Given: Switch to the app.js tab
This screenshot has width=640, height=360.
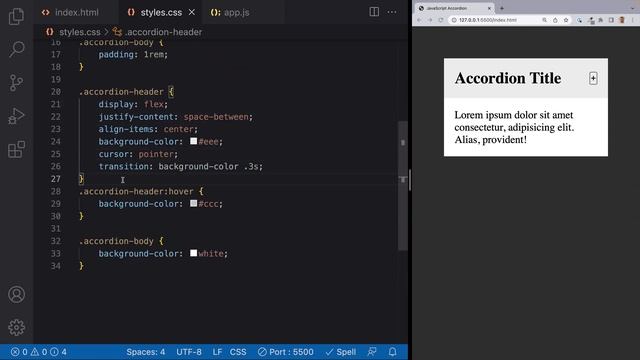Looking at the screenshot, I should (x=236, y=12).
